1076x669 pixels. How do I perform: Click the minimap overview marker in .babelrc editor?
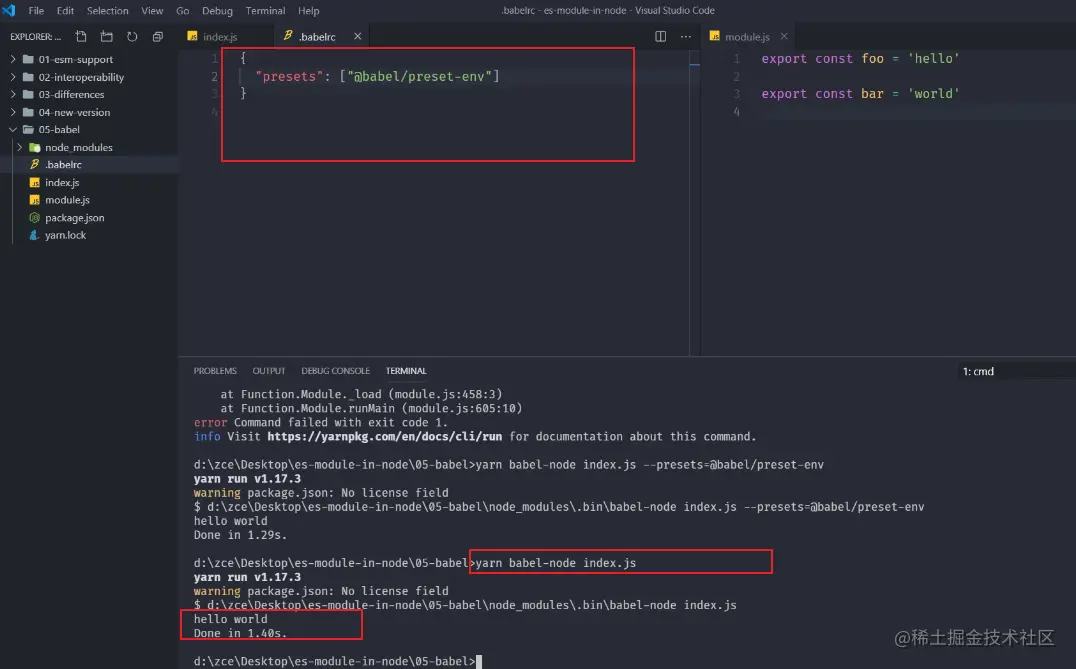pos(694,64)
